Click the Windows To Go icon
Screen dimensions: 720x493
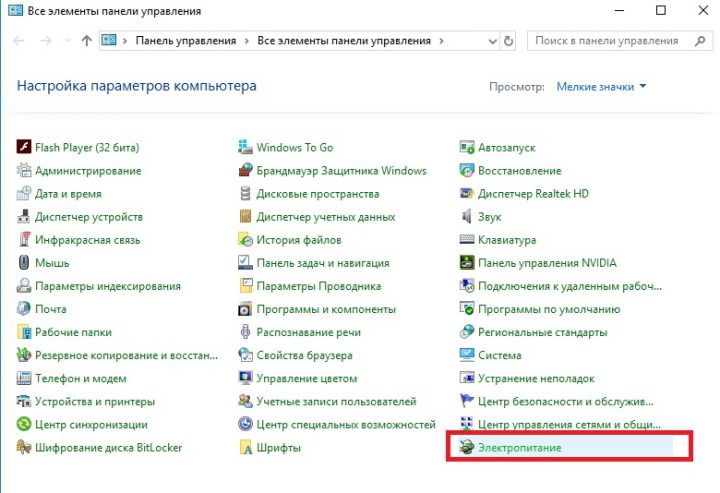tap(246, 147)
